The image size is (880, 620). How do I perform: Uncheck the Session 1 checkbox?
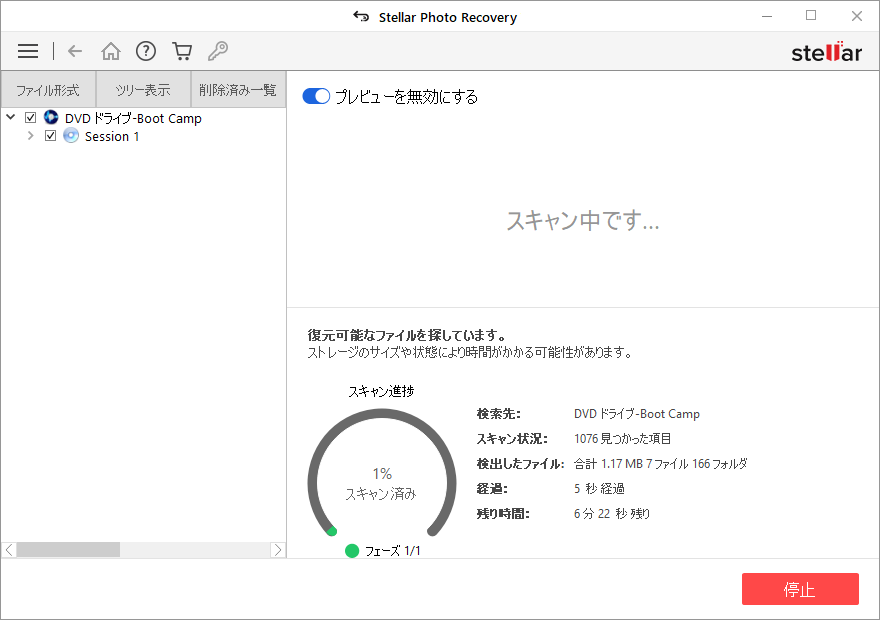tap(51, 136)
